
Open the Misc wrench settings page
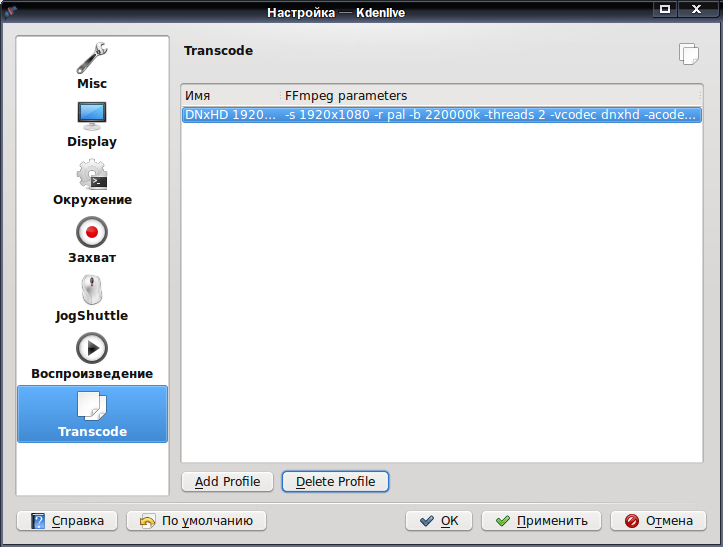pos(92,66)
